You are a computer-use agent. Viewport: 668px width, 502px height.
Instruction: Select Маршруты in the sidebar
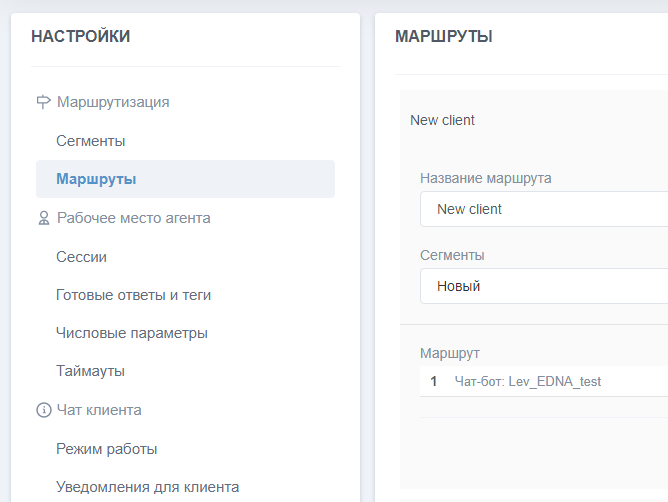point(96,180)
